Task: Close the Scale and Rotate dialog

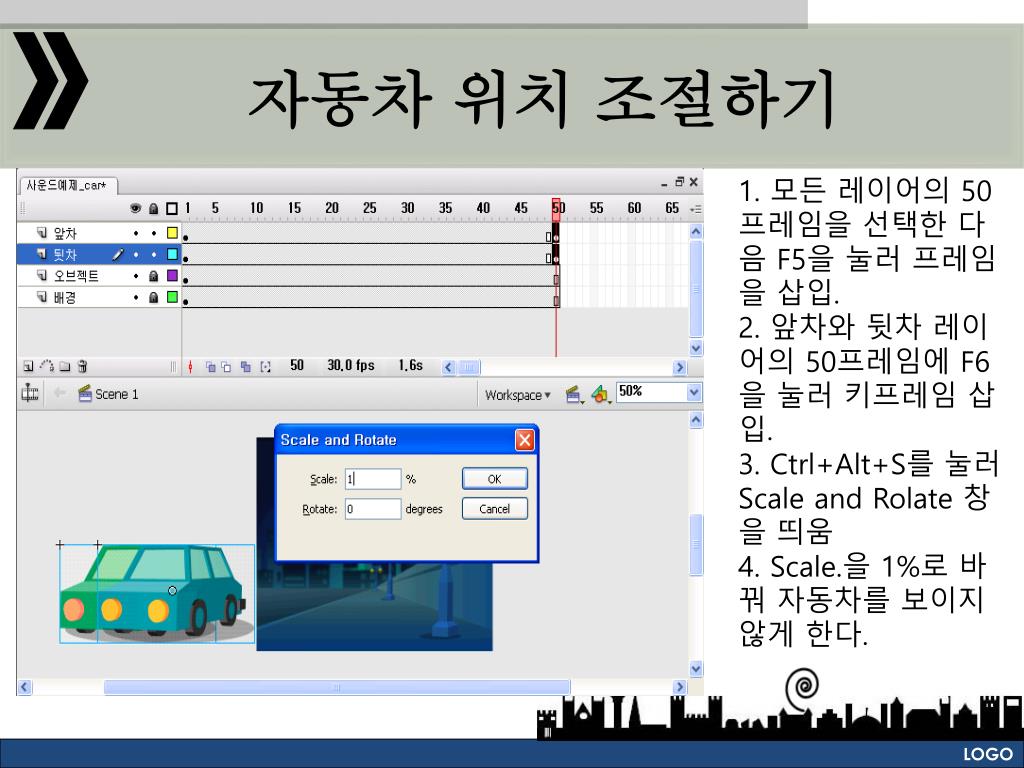Action: point(524,440)
